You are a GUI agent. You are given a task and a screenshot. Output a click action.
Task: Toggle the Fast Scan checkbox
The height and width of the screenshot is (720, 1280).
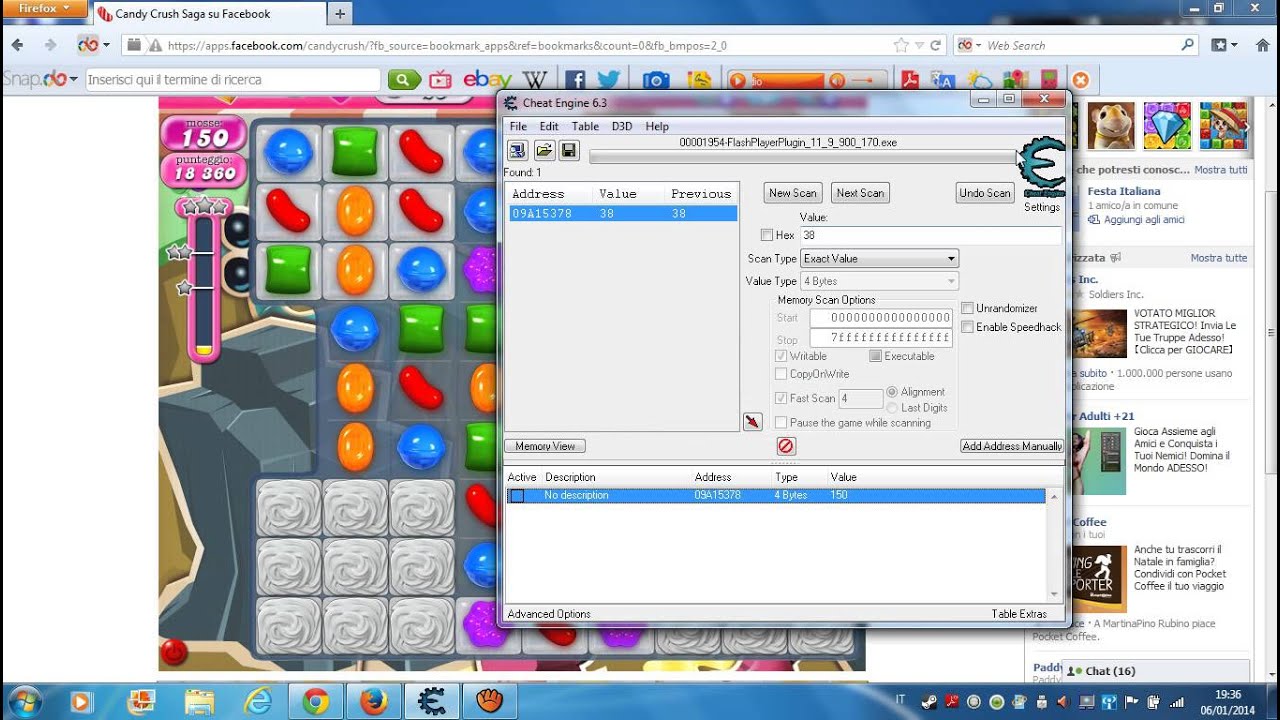click(x=781, y=398)
